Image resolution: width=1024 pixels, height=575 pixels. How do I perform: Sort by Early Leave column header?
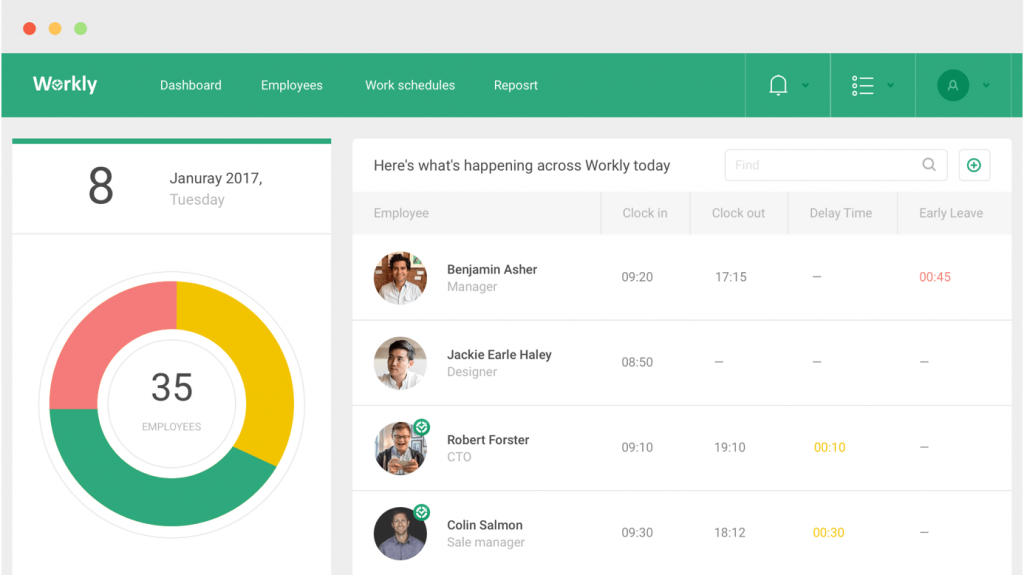[x=951, y=213]
